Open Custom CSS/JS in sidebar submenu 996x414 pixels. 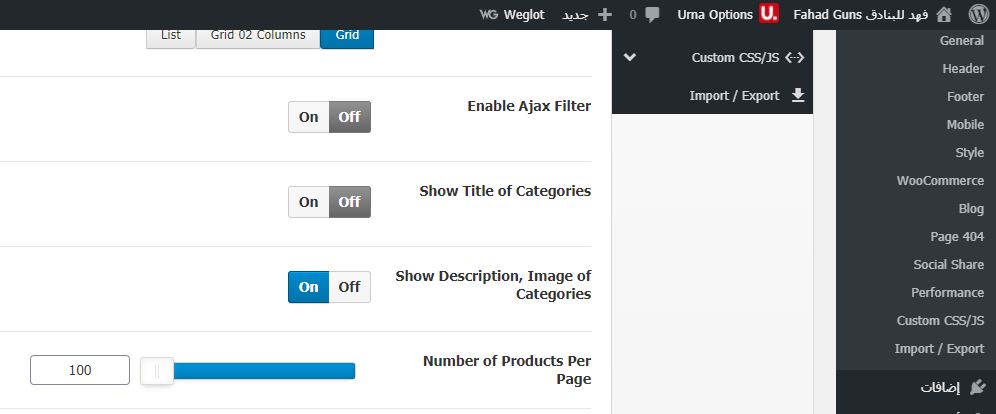(940, 320)
